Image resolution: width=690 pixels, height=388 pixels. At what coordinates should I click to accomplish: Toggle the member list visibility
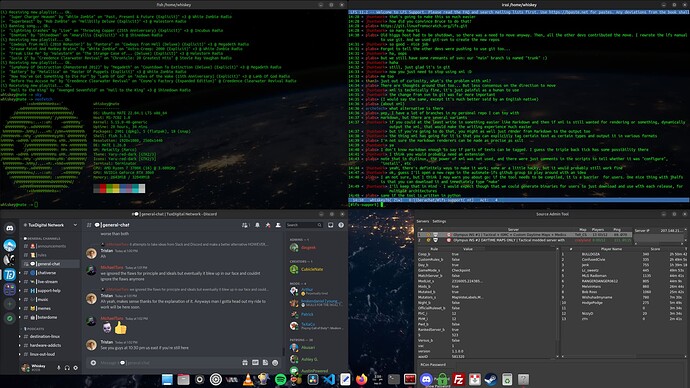[278, 225]
